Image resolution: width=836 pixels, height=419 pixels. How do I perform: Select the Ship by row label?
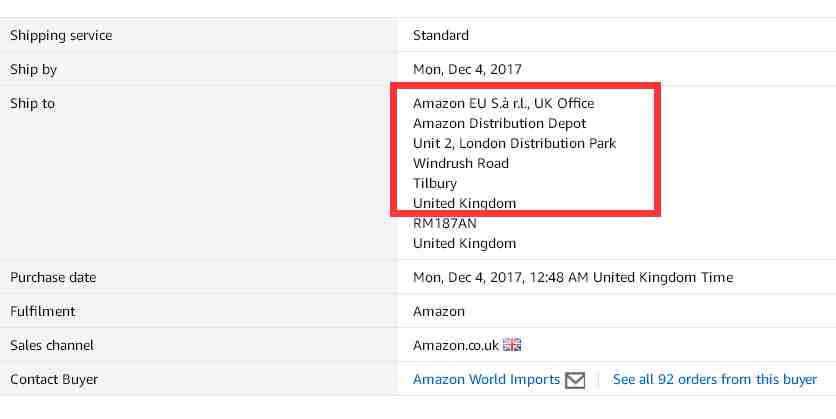pos(33,70)
